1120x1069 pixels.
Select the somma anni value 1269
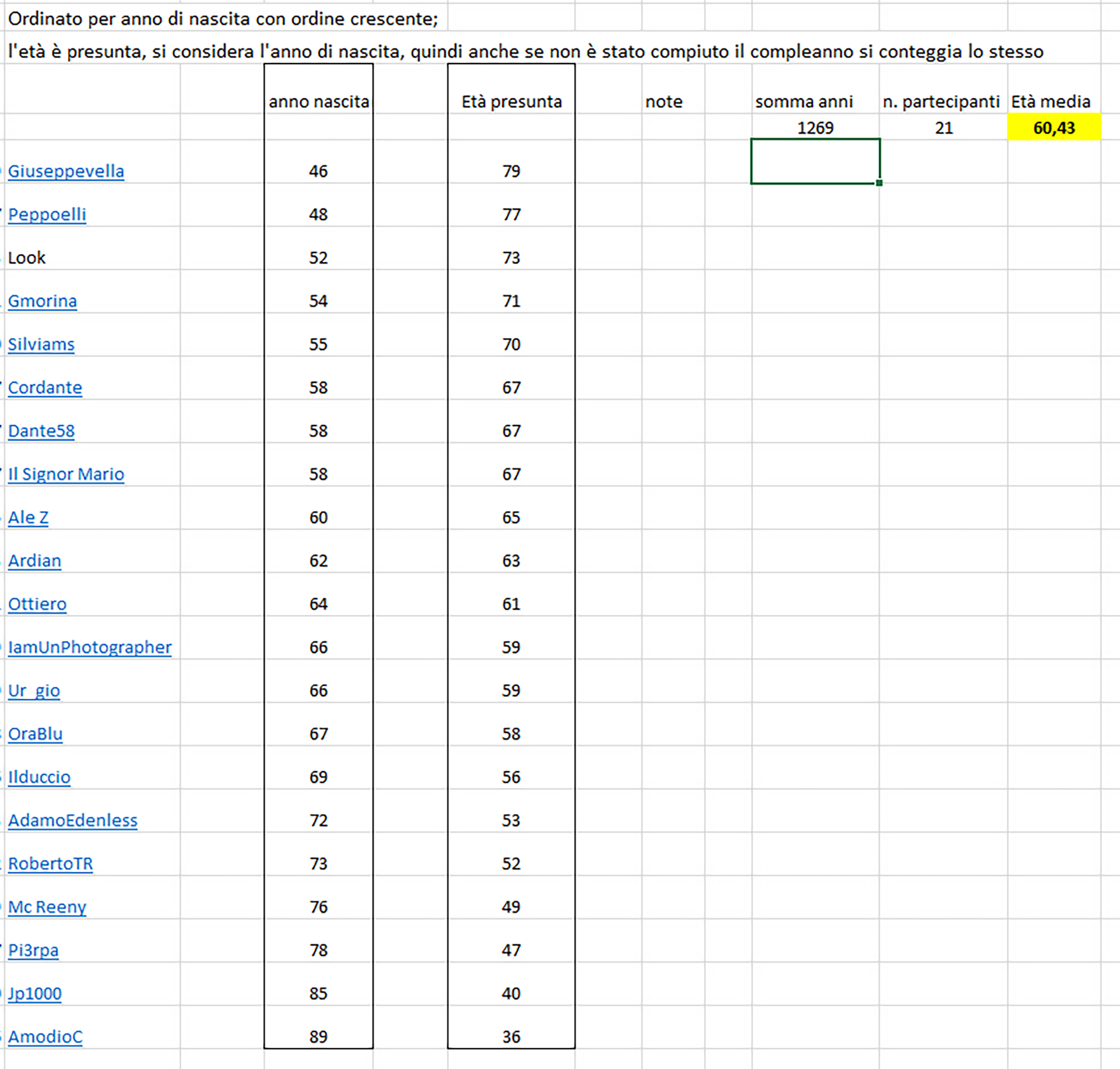(x=815, y=128)
